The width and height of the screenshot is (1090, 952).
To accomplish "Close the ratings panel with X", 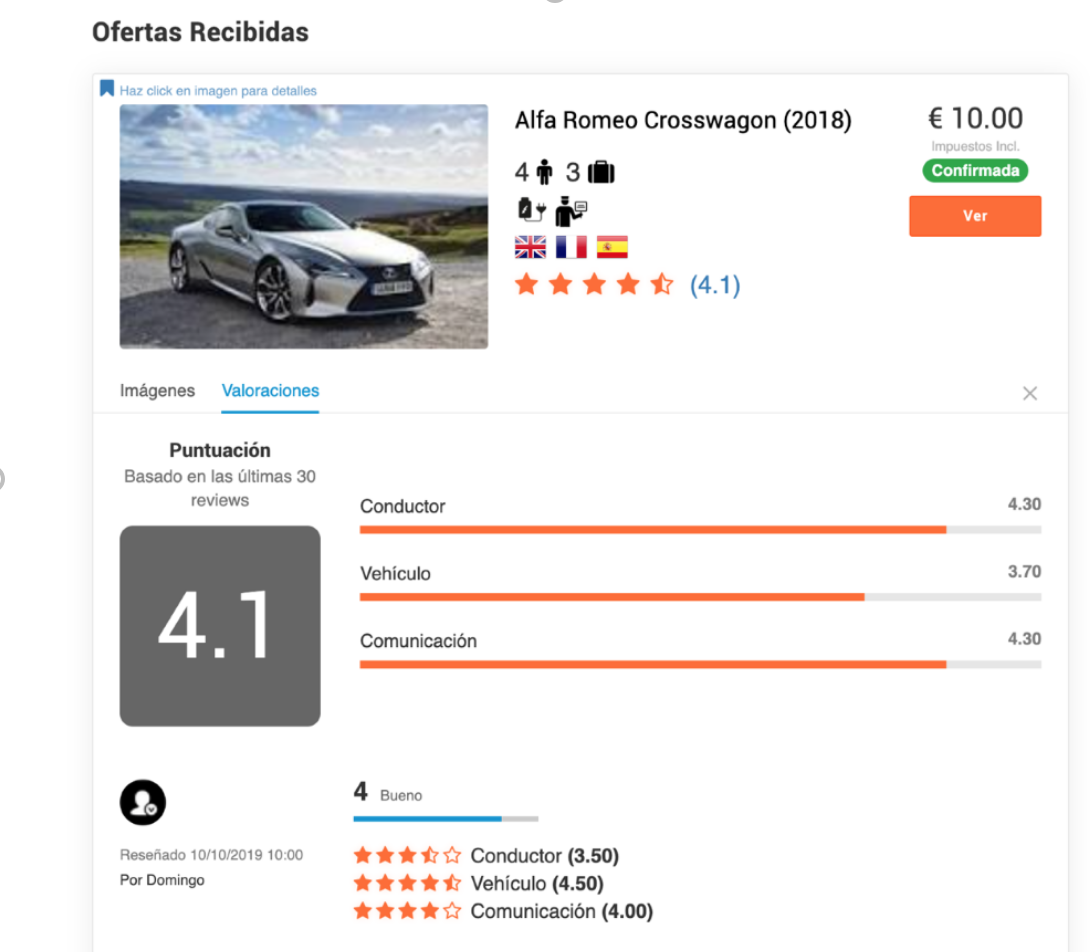I will [x=1030, y=393].
